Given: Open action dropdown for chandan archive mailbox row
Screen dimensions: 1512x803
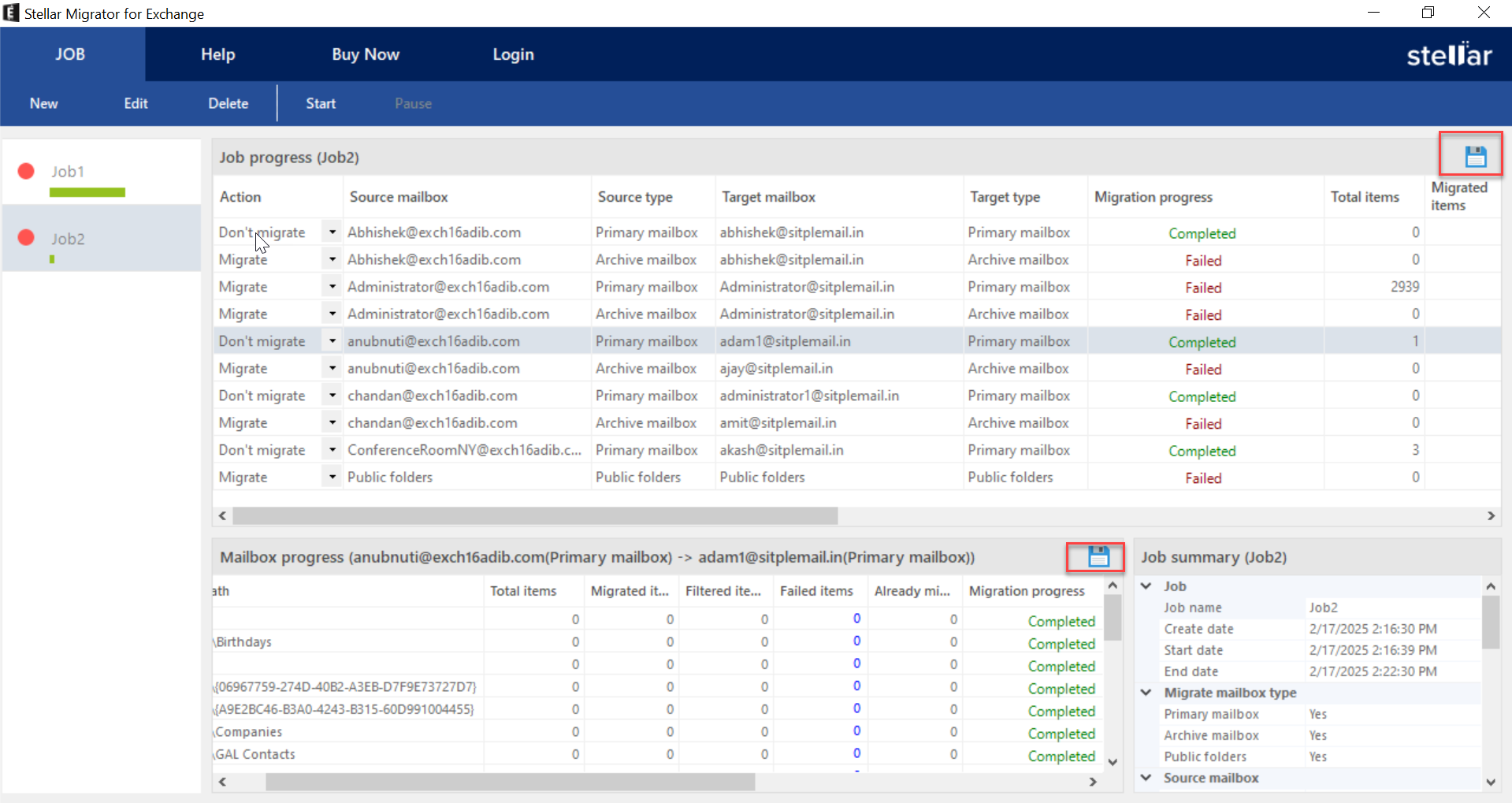Looking at the screenshot, I should coord(332,422).
